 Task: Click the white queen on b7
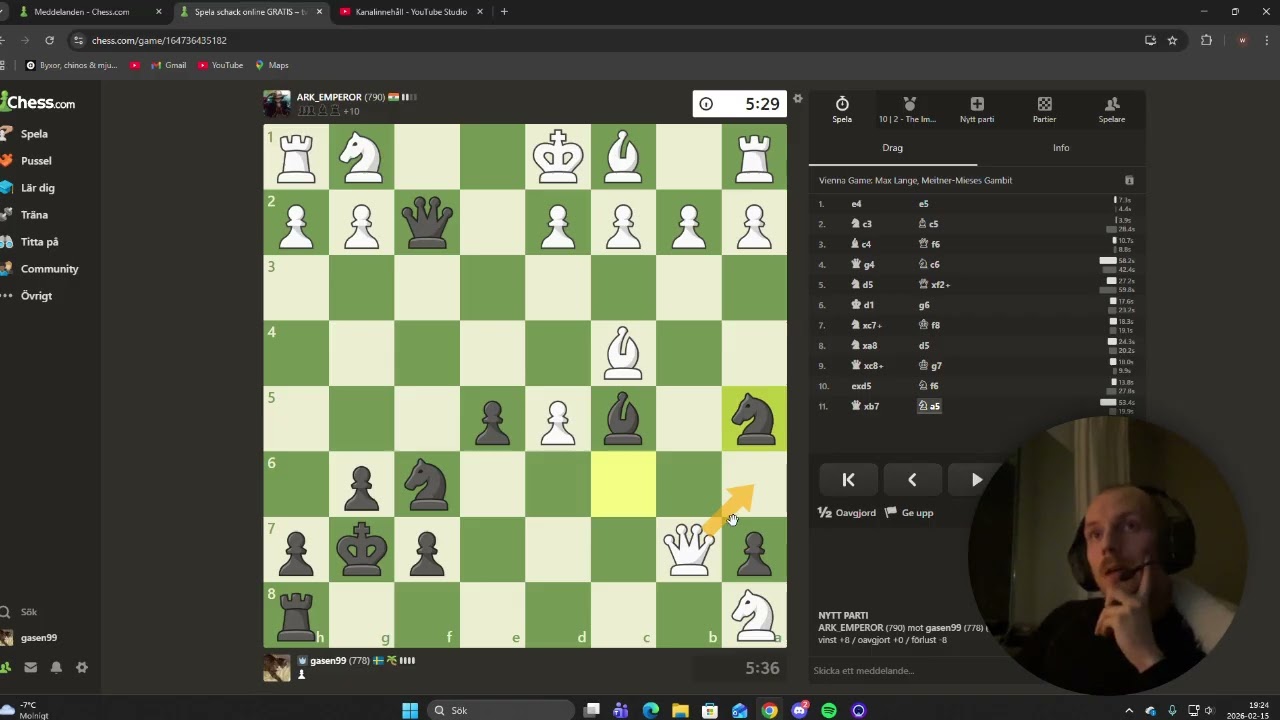pos(689,549)
